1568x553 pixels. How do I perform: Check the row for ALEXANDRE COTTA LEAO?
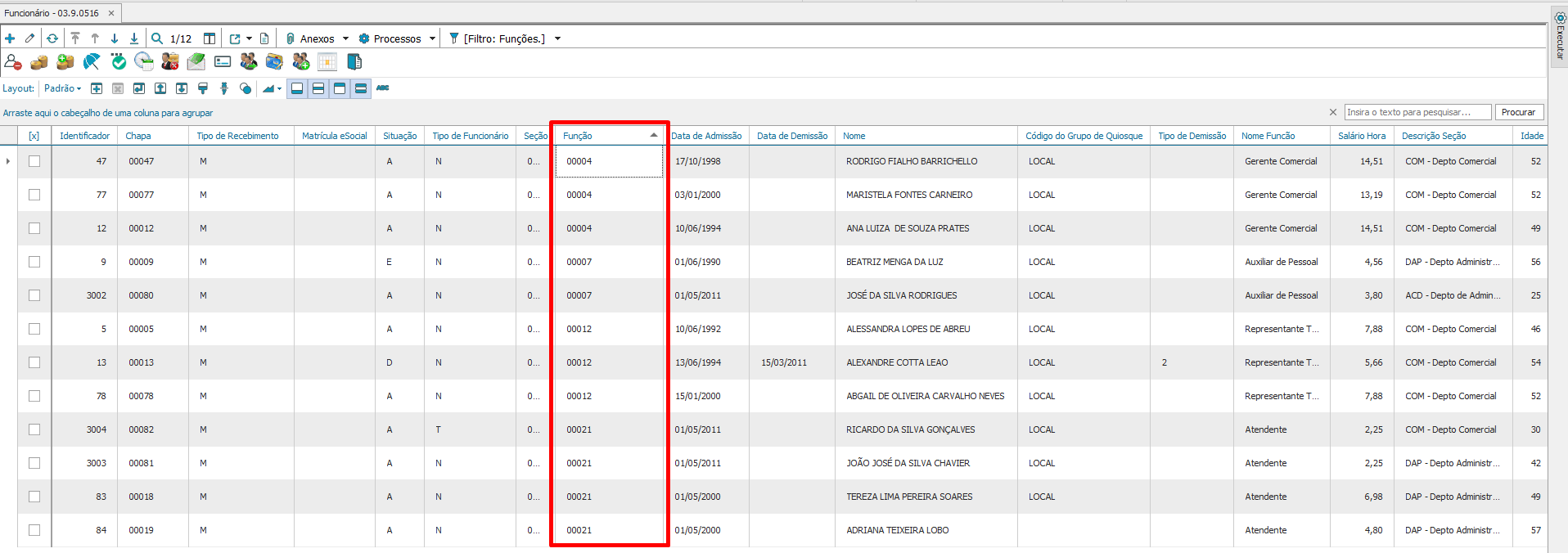pyautogui.click(x=34, y=362)
